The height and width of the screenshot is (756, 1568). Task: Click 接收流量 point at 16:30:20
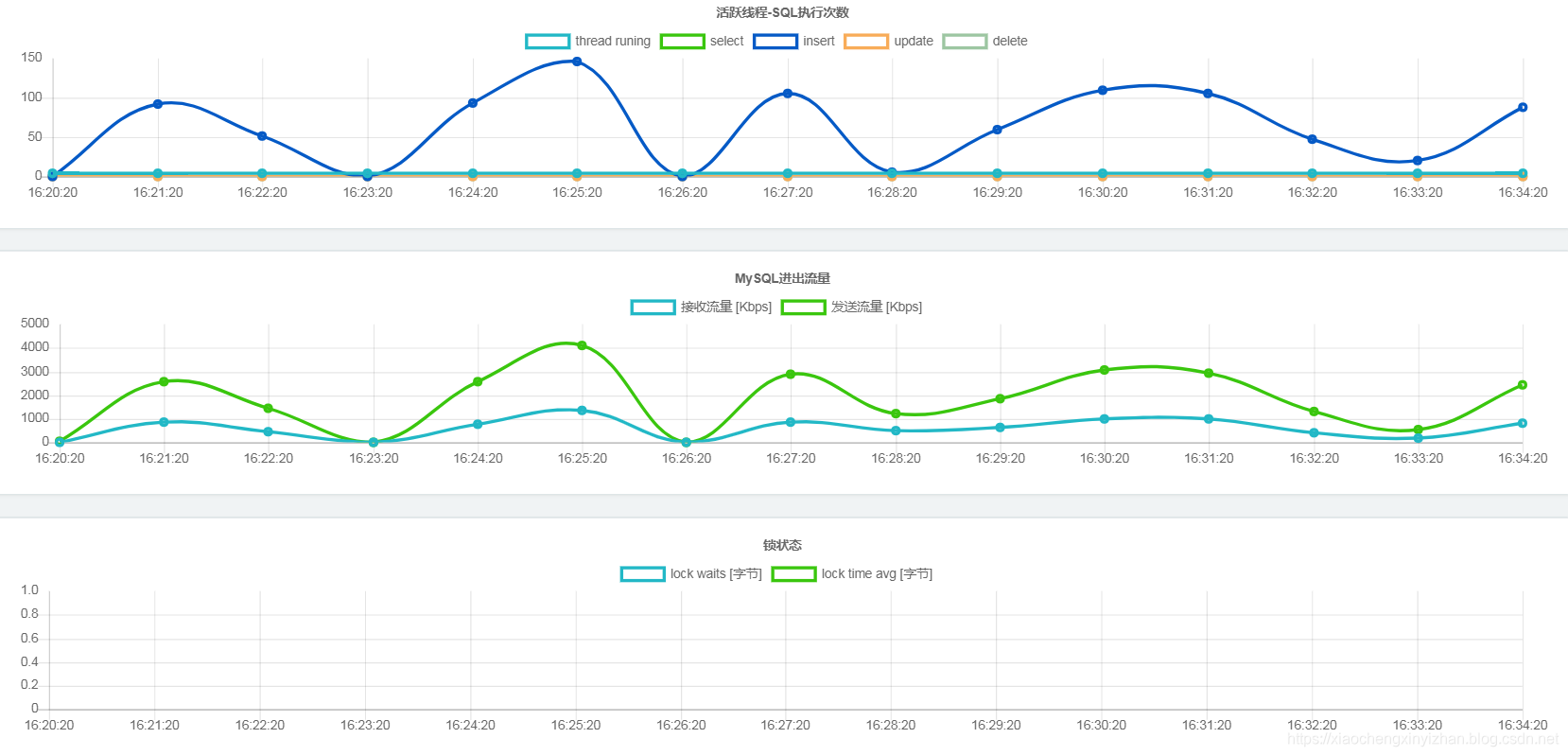[x=1105, y=419]
